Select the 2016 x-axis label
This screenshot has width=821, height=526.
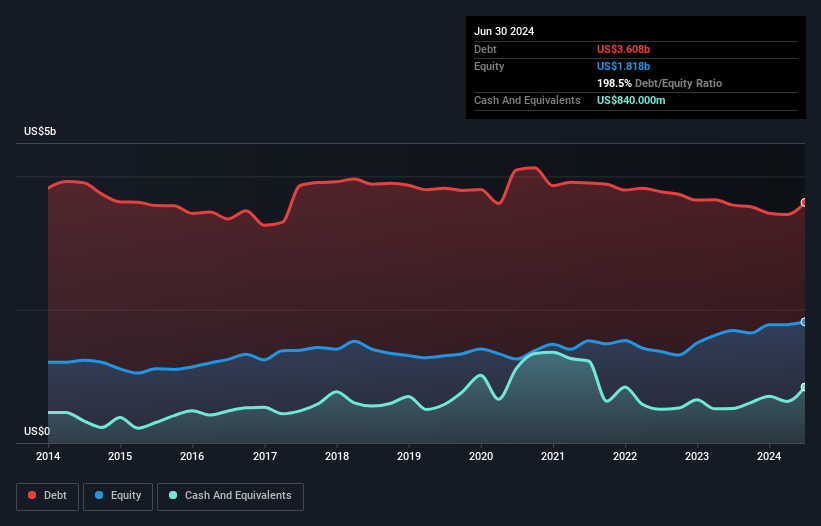pos(192,456)
